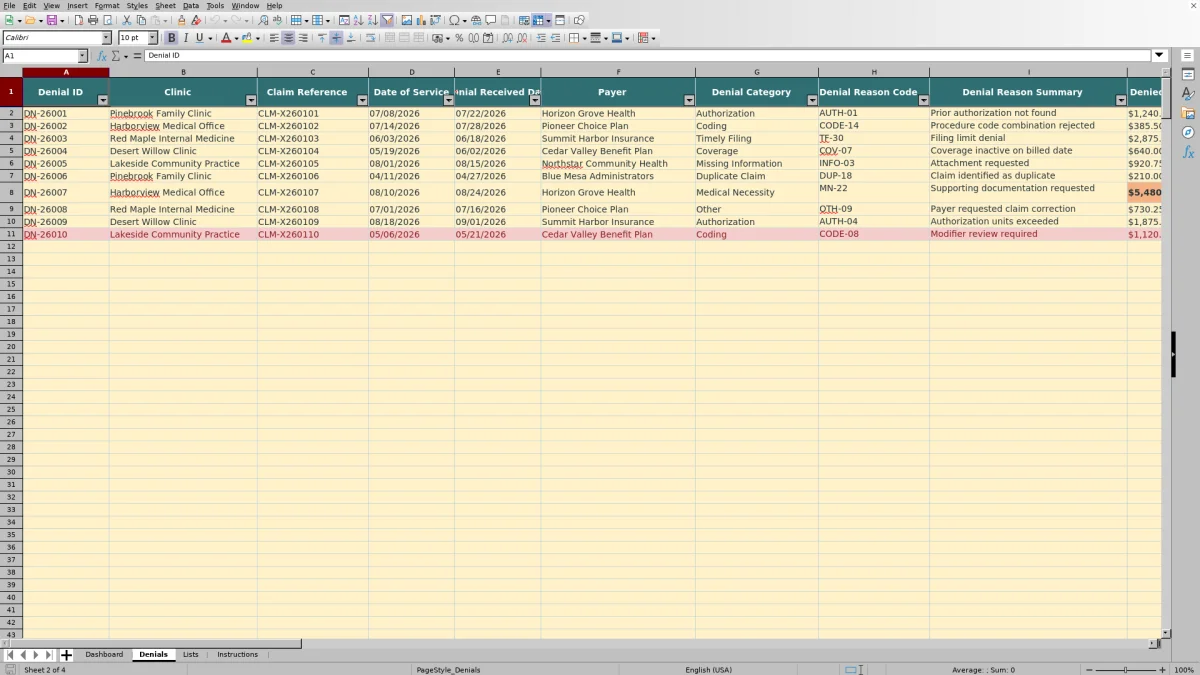Click Export as PDF icon
This screenshot has width=1200, height=675.
point(78,20)
